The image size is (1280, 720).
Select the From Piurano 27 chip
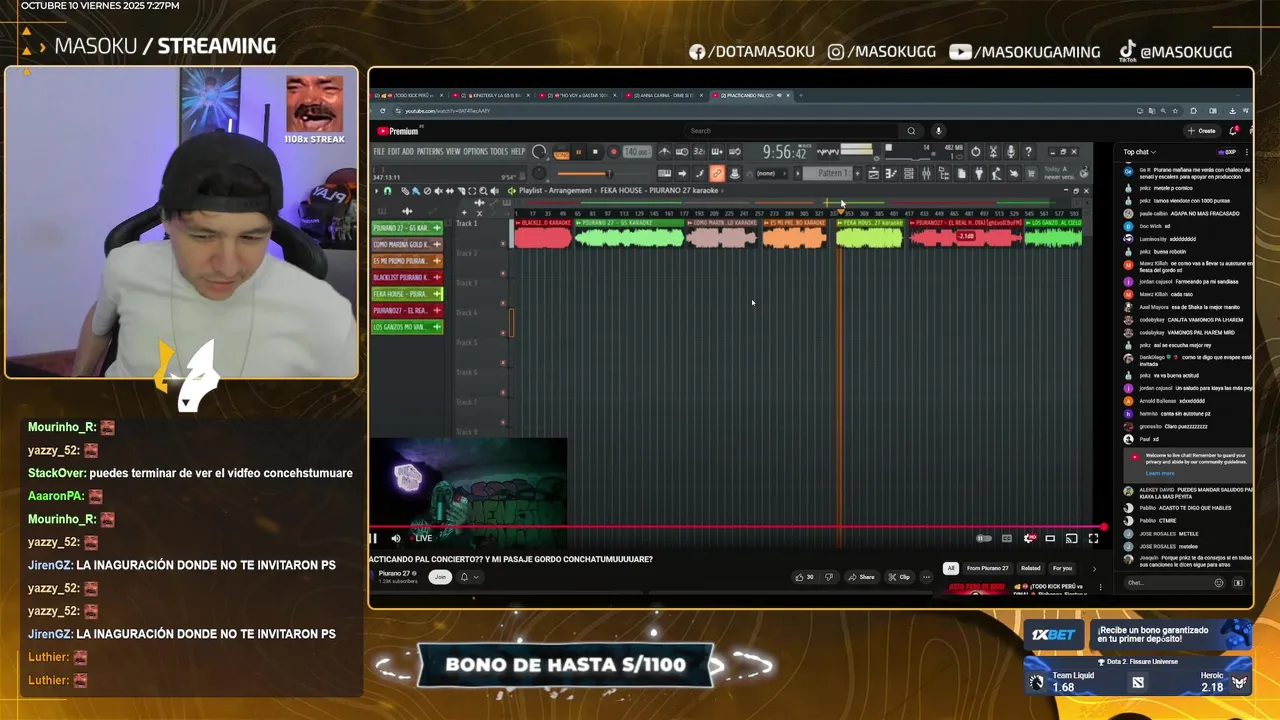(987, 568)
